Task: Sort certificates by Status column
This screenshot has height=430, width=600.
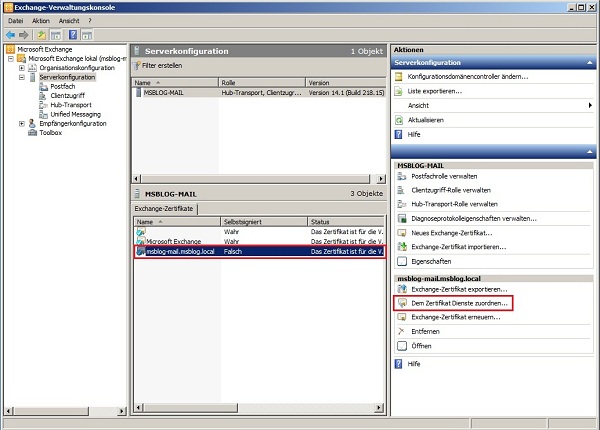Action: click(346, 222)
